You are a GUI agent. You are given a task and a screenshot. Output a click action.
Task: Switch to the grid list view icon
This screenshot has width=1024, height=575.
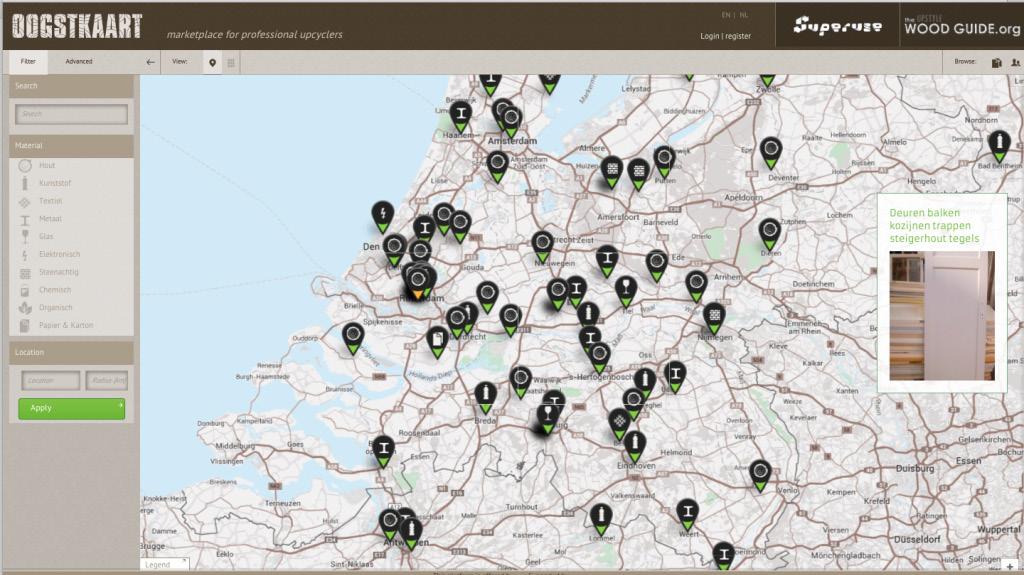[231, 63]
